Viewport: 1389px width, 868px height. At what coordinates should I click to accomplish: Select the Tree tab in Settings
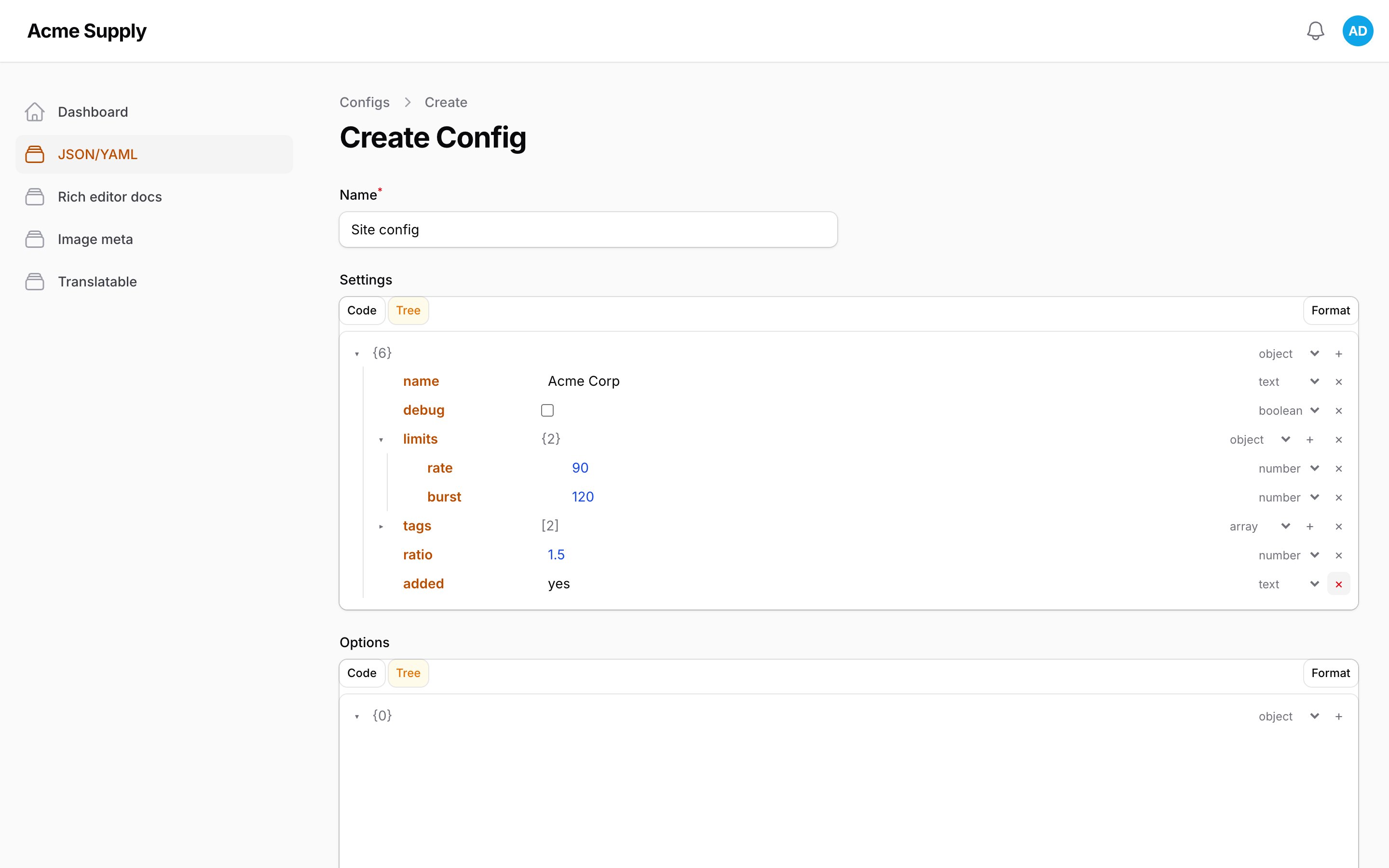click(408, 311)
